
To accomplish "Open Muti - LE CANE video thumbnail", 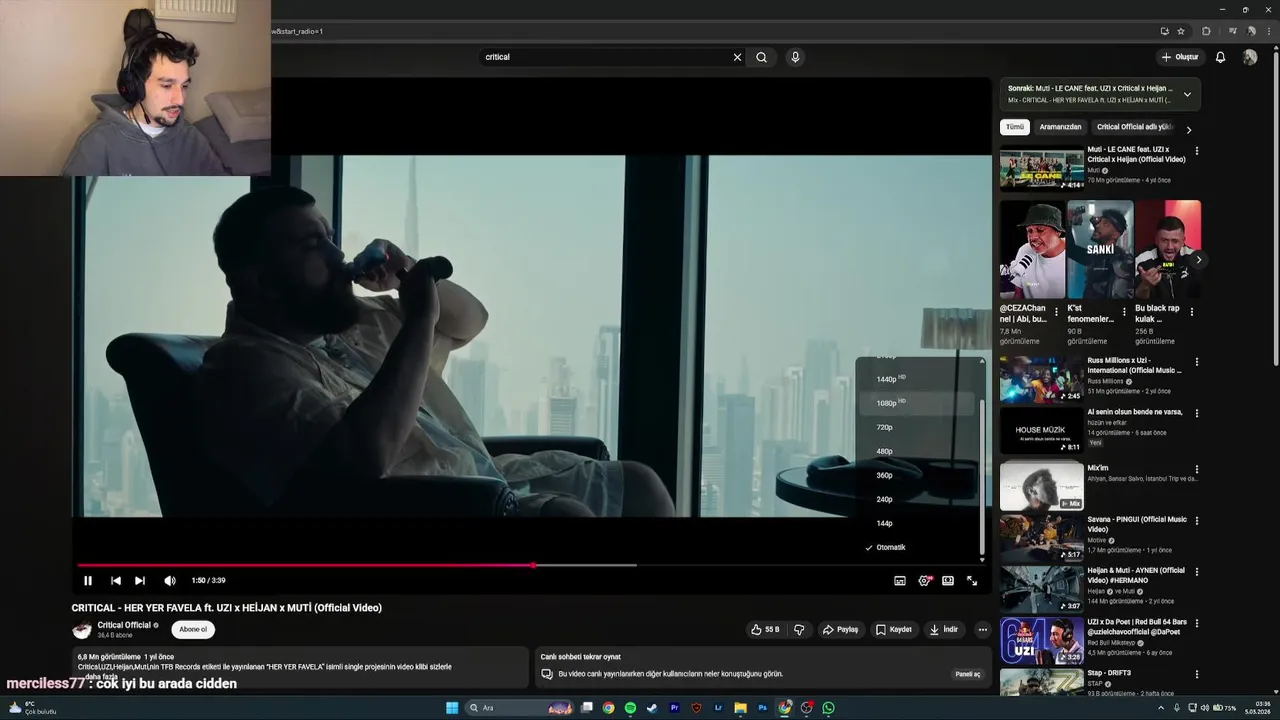I will [1042, 168].
